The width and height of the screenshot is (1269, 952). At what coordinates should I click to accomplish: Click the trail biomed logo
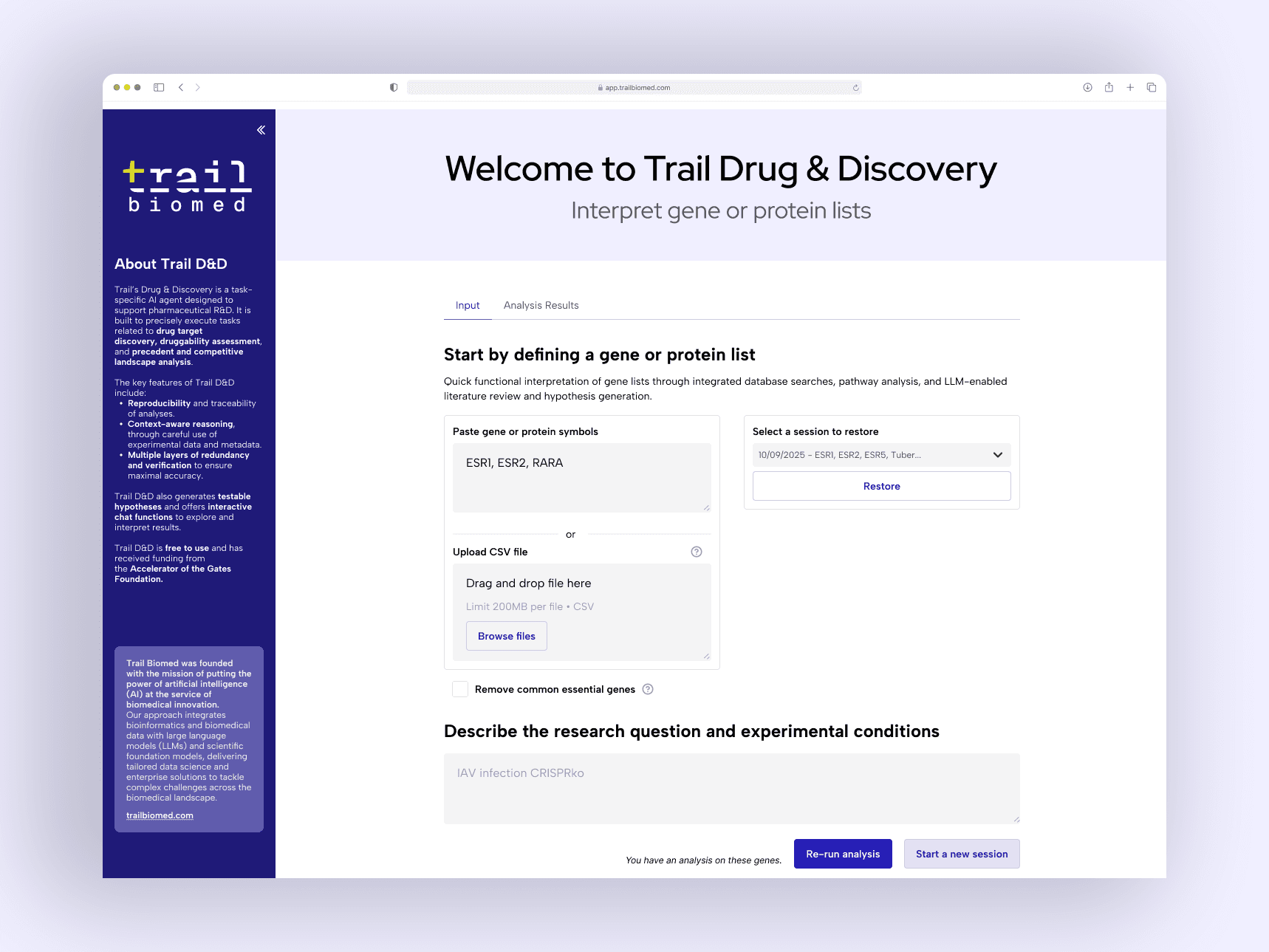point(188,186)
